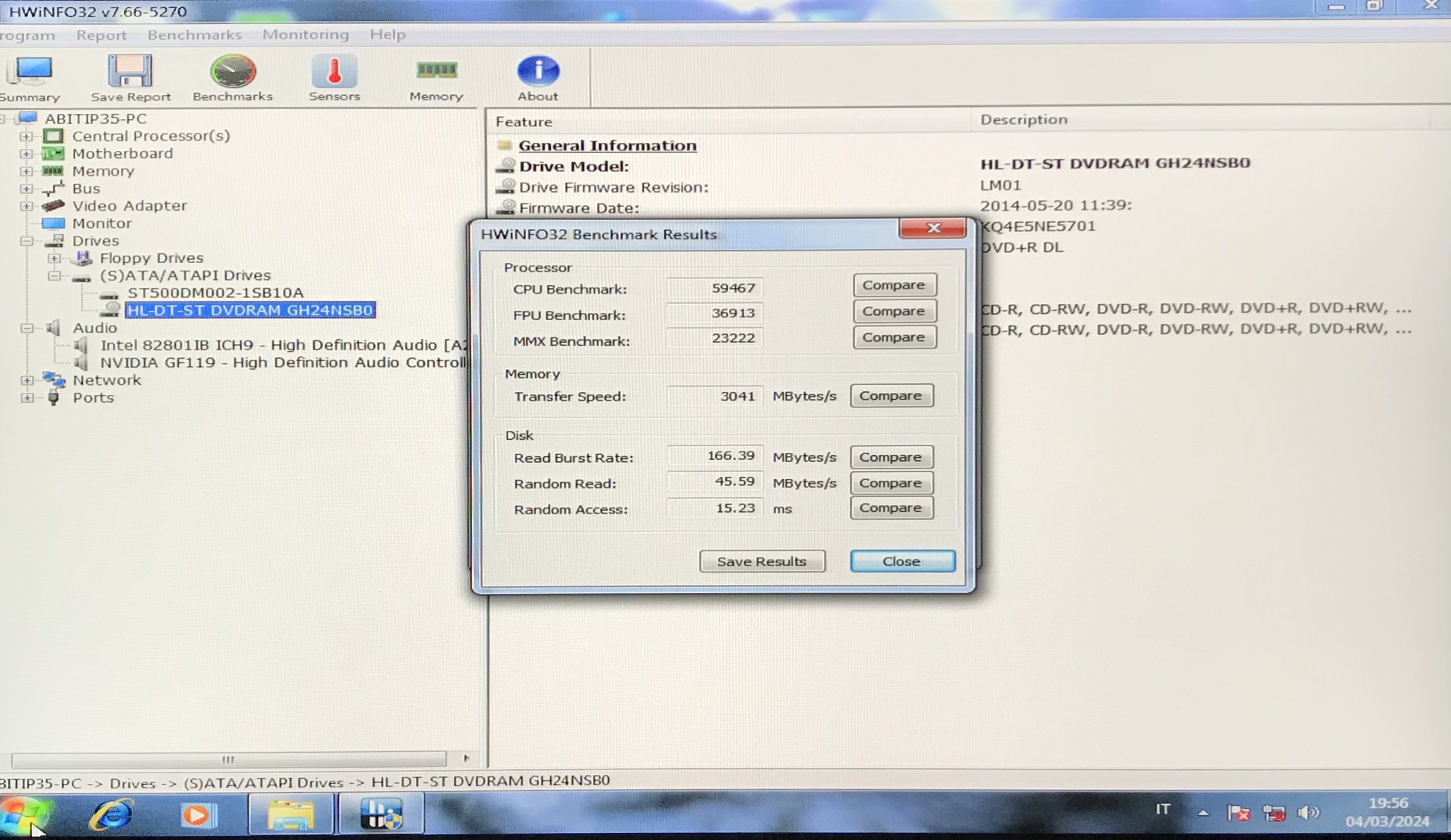Click the volume speaker tray icon
Screen dimensions: 1451x840
(x=1307, y=813)
